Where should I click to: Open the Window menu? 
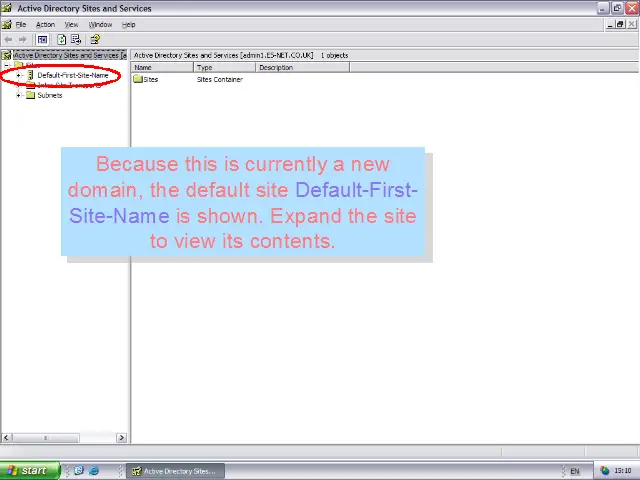pyautogui.click(x=100, y=25)
